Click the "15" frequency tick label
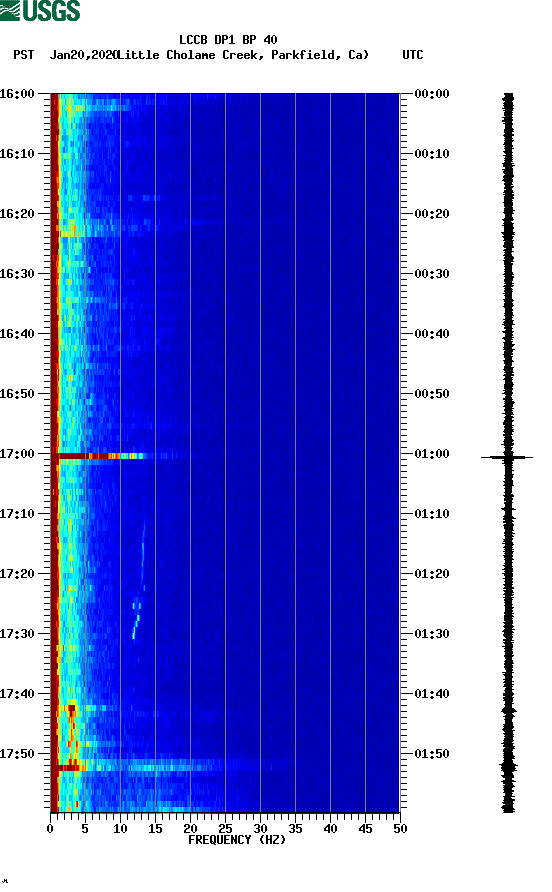 pos(155,829)
